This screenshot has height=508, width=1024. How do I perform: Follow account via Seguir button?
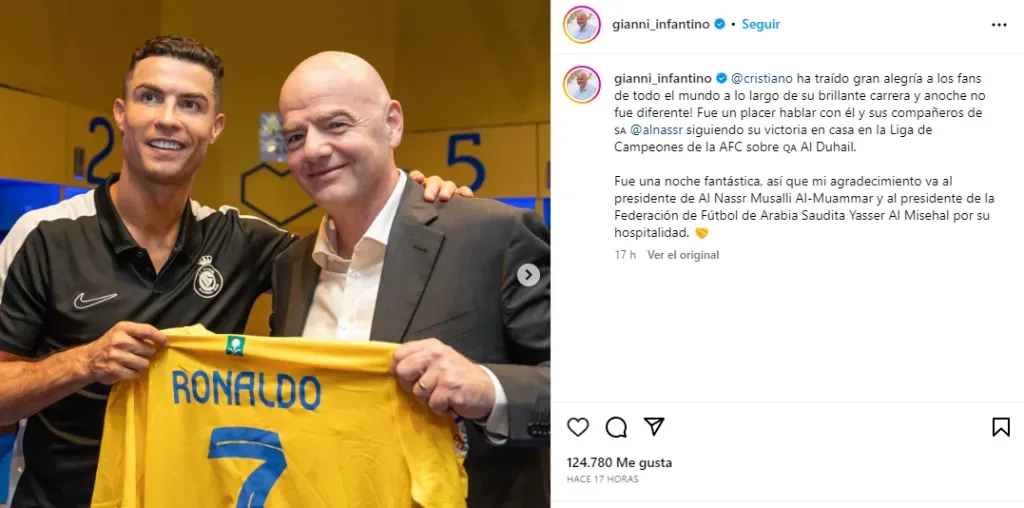[x=761, y=24]
